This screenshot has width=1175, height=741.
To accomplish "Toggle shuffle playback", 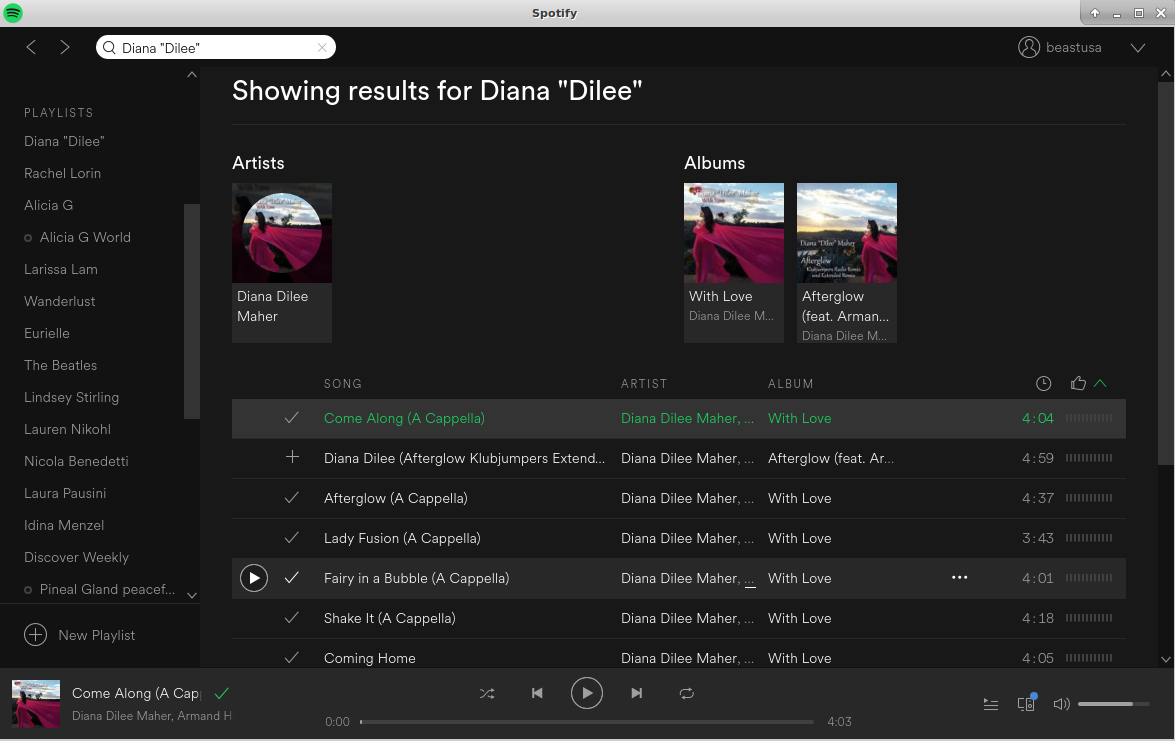I will tap(487, 694).
